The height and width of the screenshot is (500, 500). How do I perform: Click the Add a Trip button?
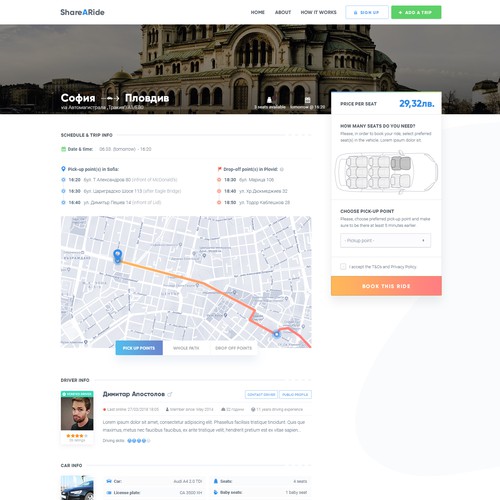pyautogui.click(x=416, y=12)
